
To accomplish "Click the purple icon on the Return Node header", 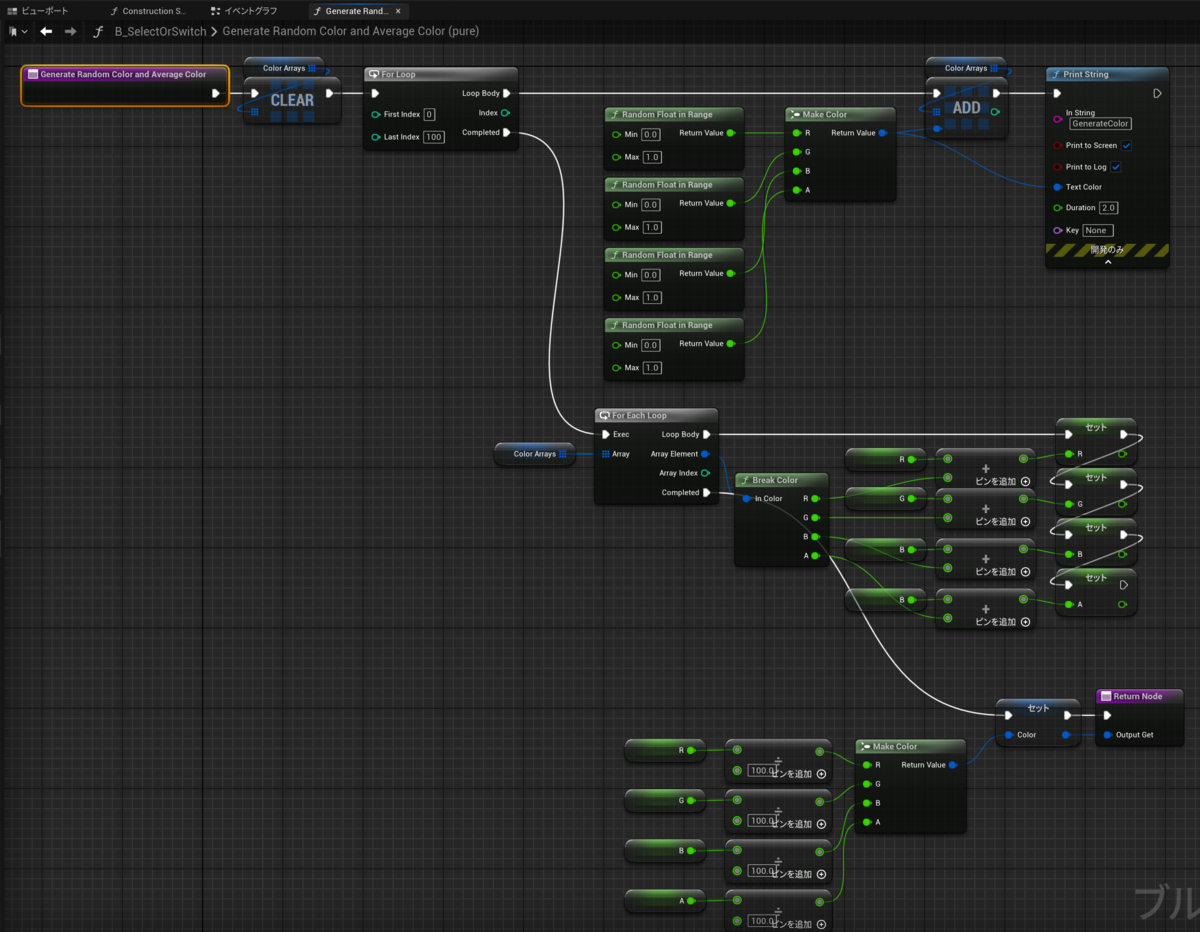I will tap(1108, 696).
